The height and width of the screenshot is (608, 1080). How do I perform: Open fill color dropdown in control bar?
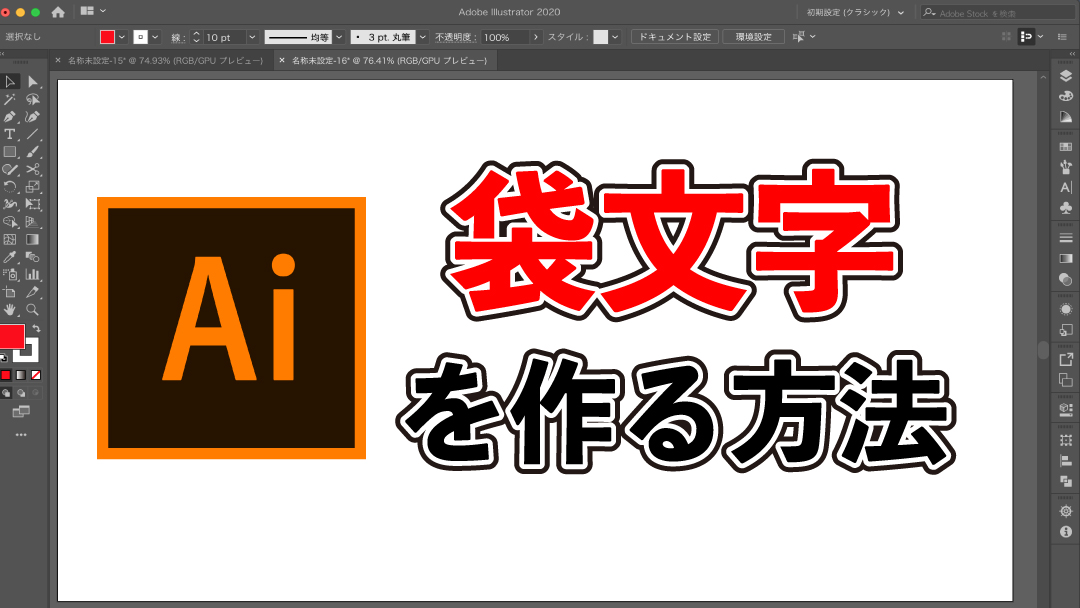point(122,37)
